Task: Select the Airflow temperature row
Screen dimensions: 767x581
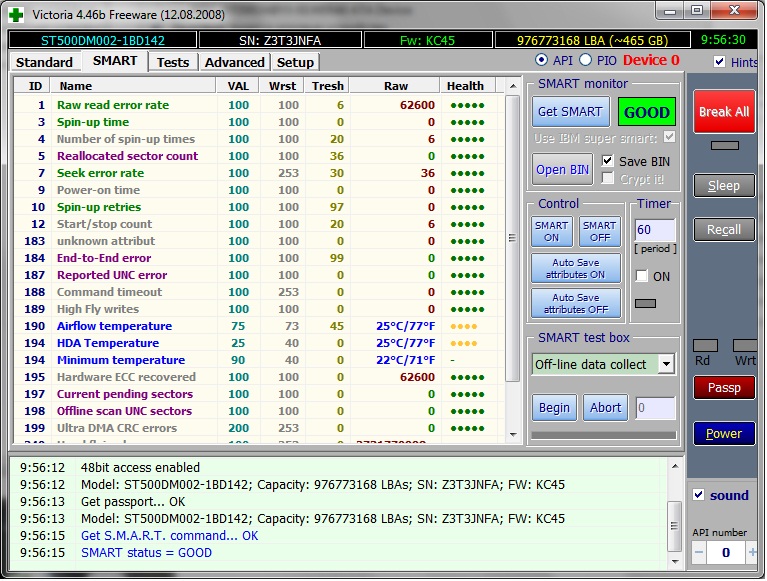Action: (258, 326)
